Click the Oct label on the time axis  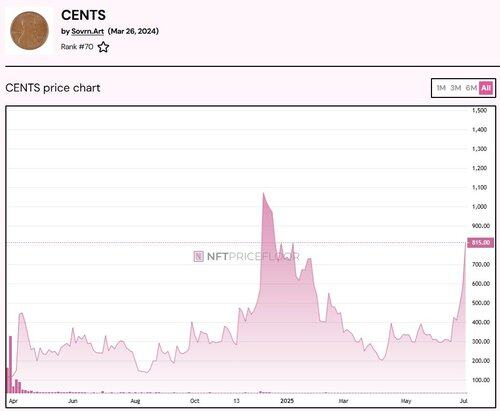click(195, 400)
